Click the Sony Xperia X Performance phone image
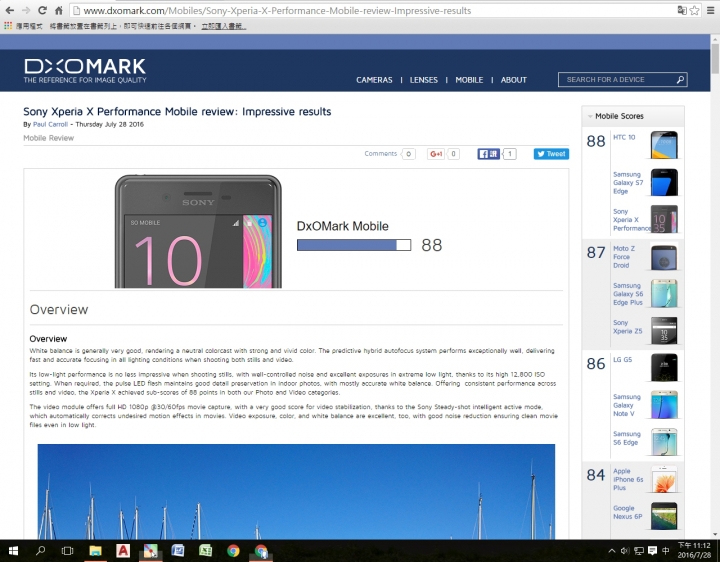 (x=198, y=231)
